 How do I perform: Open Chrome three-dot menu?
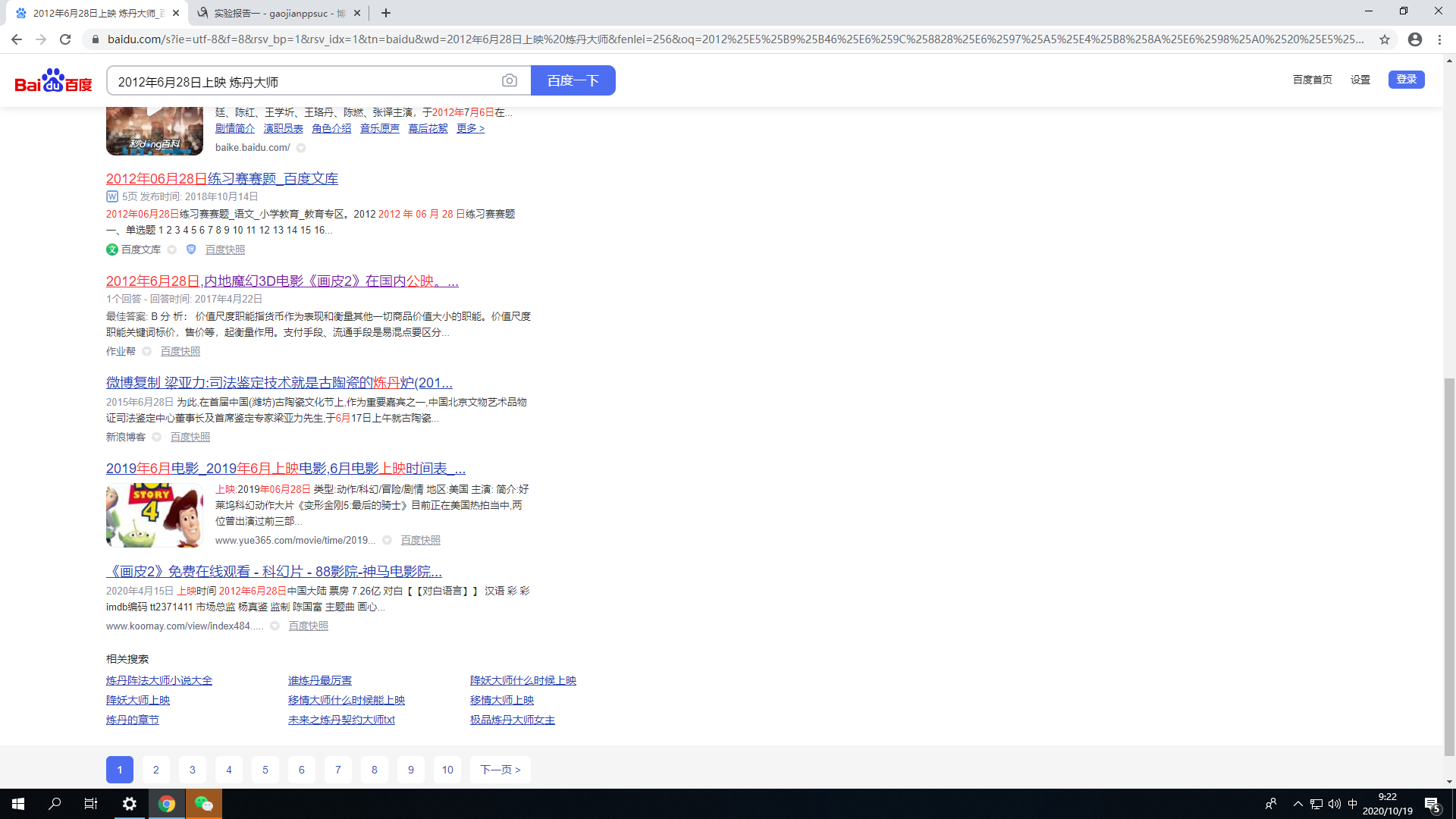click(x=1439, y=39)
